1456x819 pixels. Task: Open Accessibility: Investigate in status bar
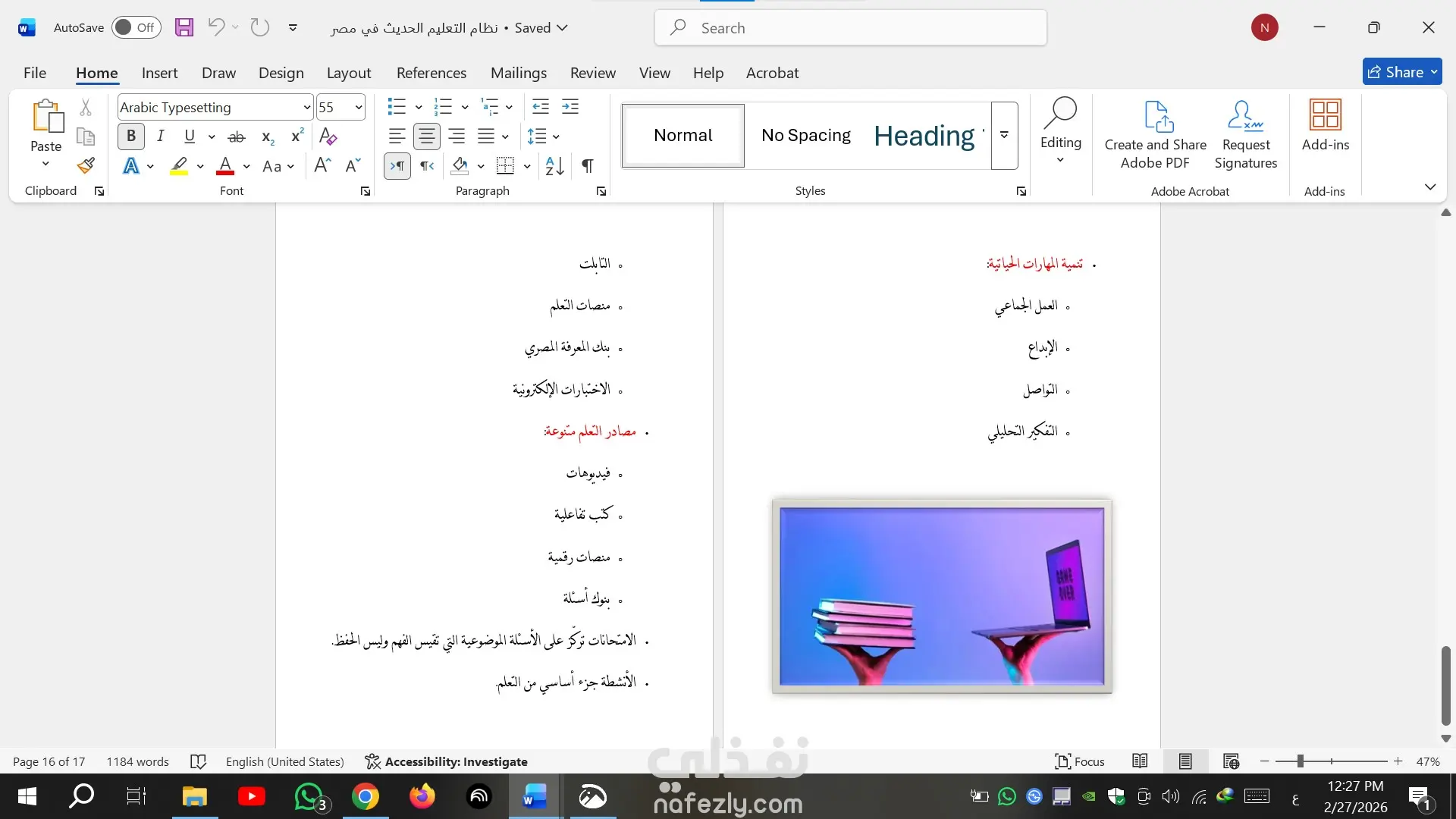point(446,761)
